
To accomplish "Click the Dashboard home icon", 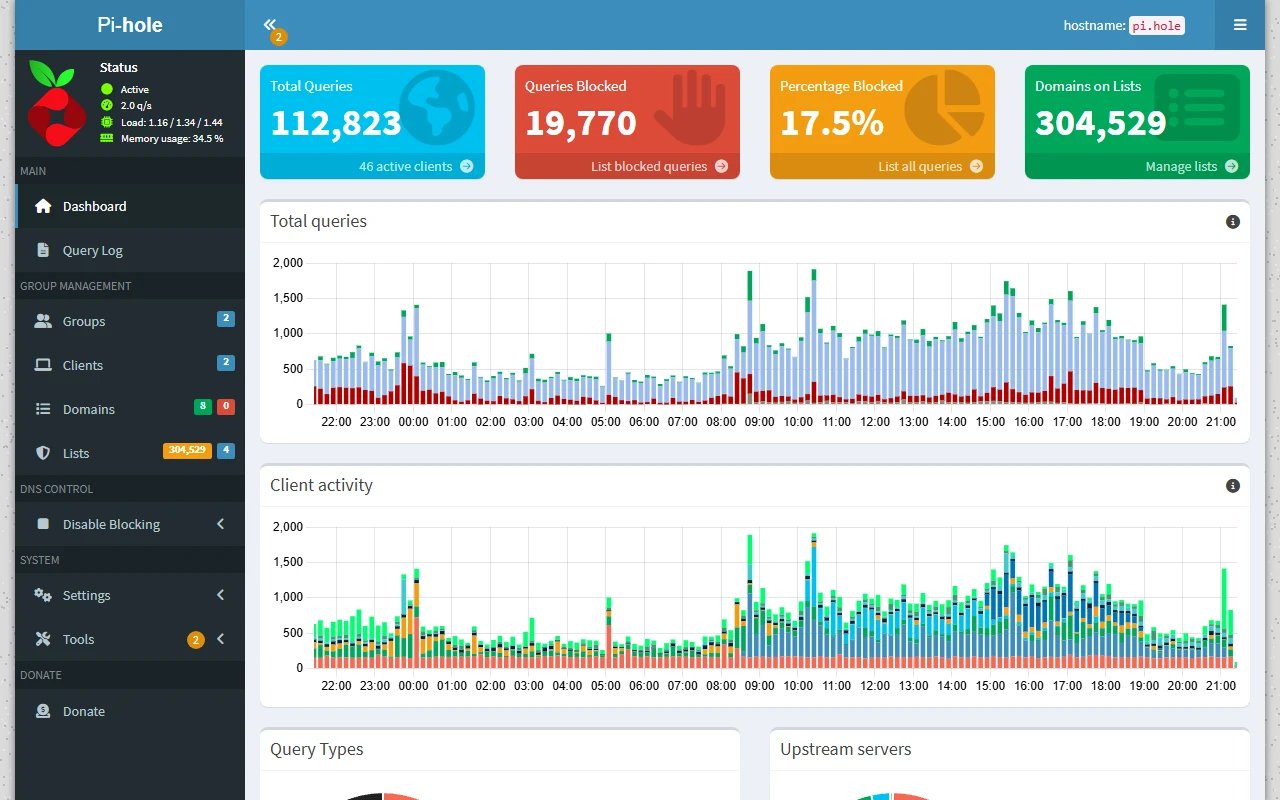I will [x=43, y=206].
